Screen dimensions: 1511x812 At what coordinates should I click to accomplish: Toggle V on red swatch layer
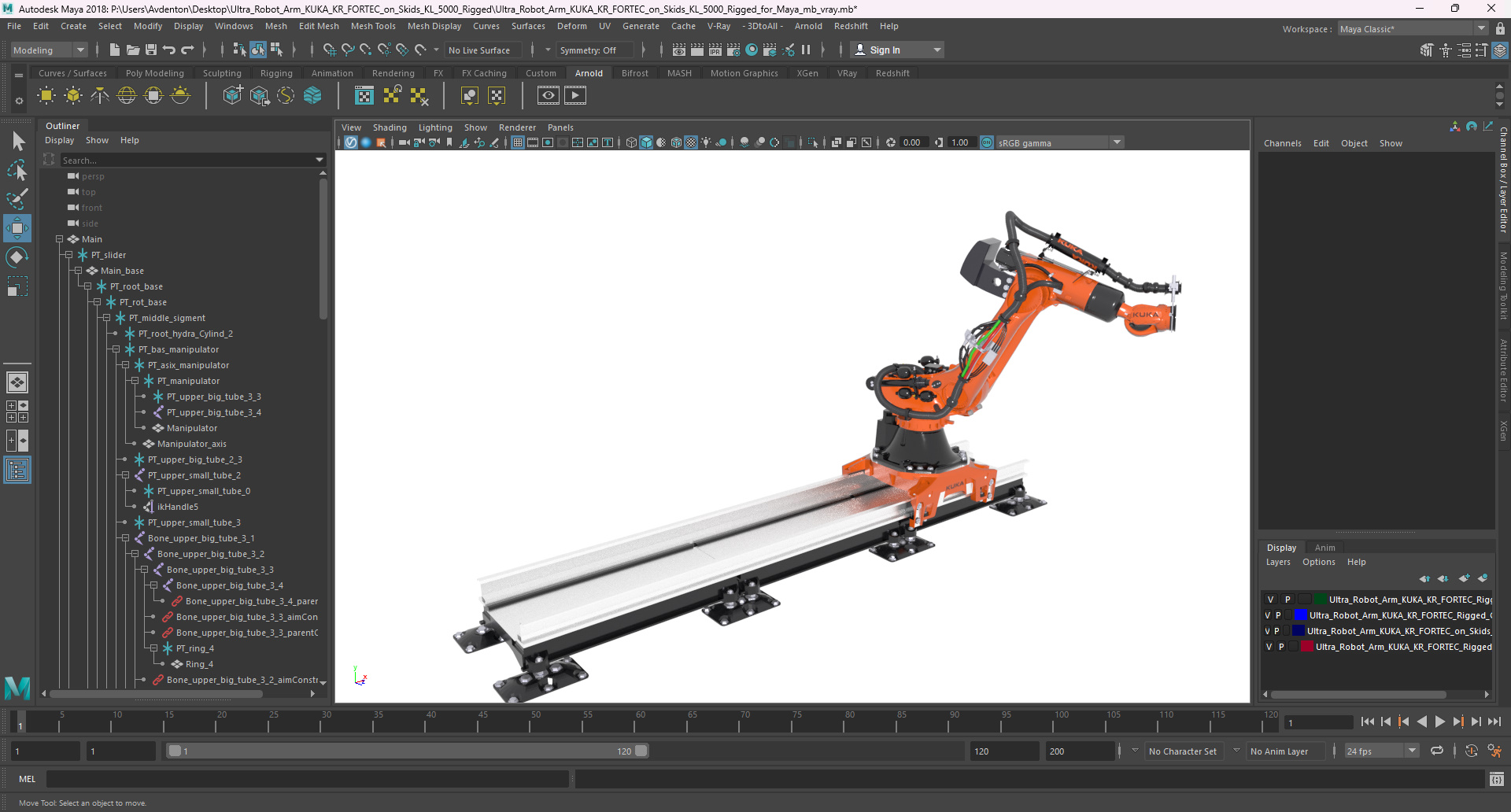(x=1269, y=647)
